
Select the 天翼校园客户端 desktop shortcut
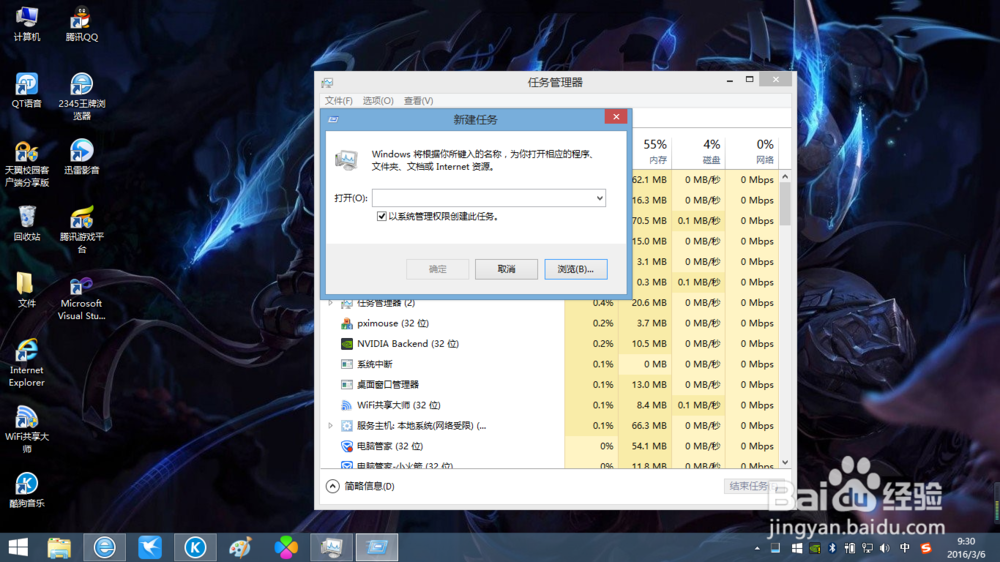tap(26, 164)
